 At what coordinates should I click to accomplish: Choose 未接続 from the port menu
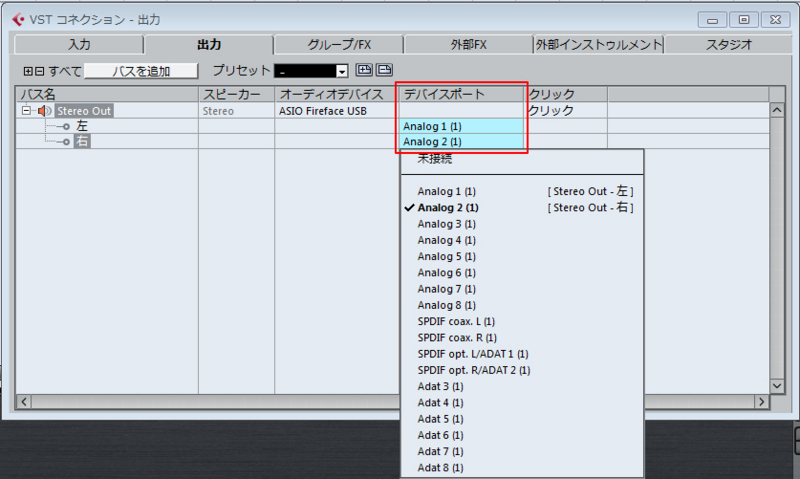(x=522, y=159)
